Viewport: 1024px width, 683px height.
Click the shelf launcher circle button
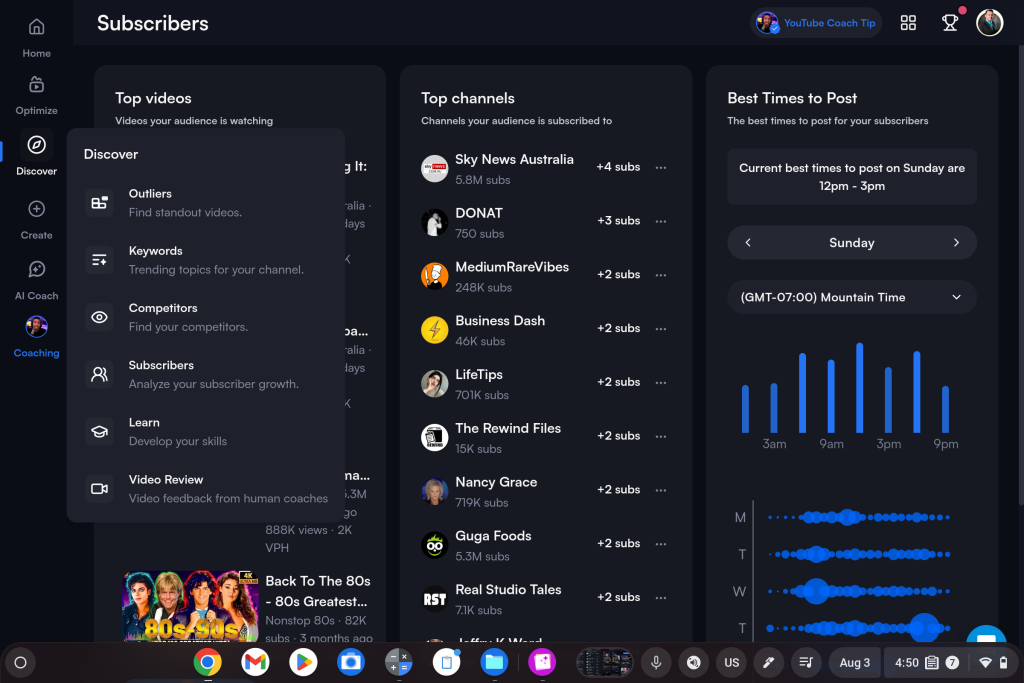(20, 663)
